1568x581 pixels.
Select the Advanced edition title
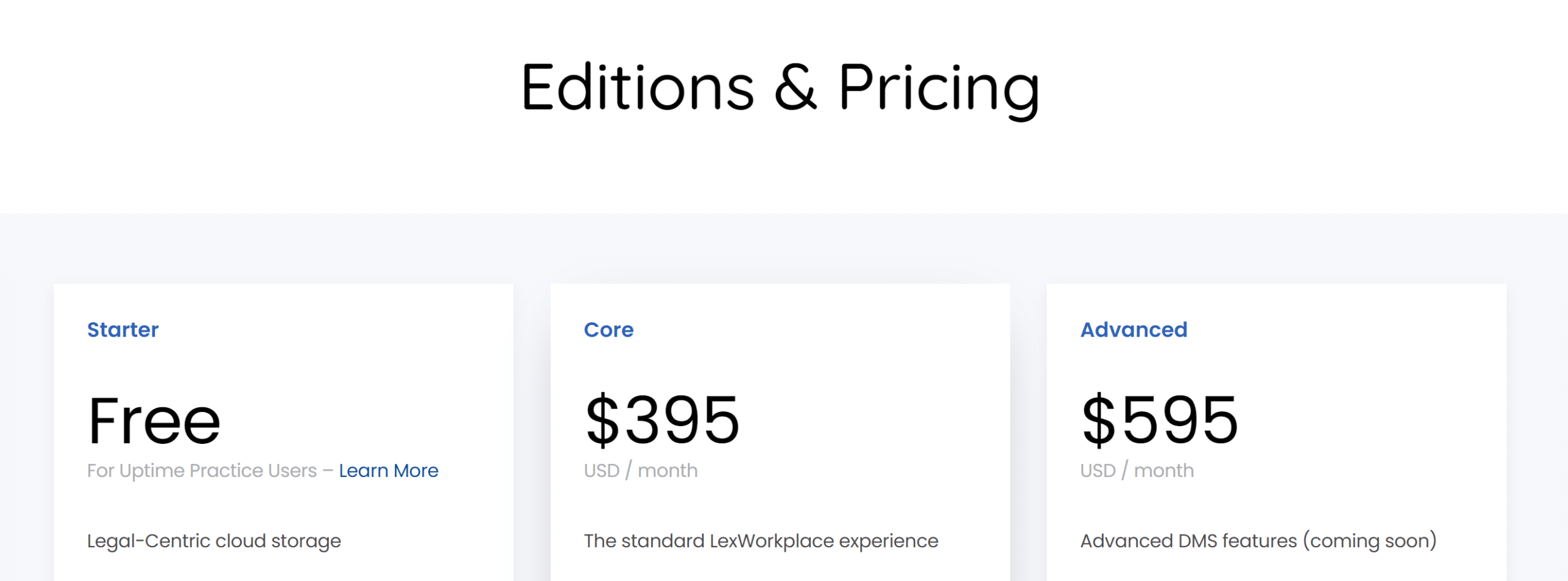click(1133, 329)
